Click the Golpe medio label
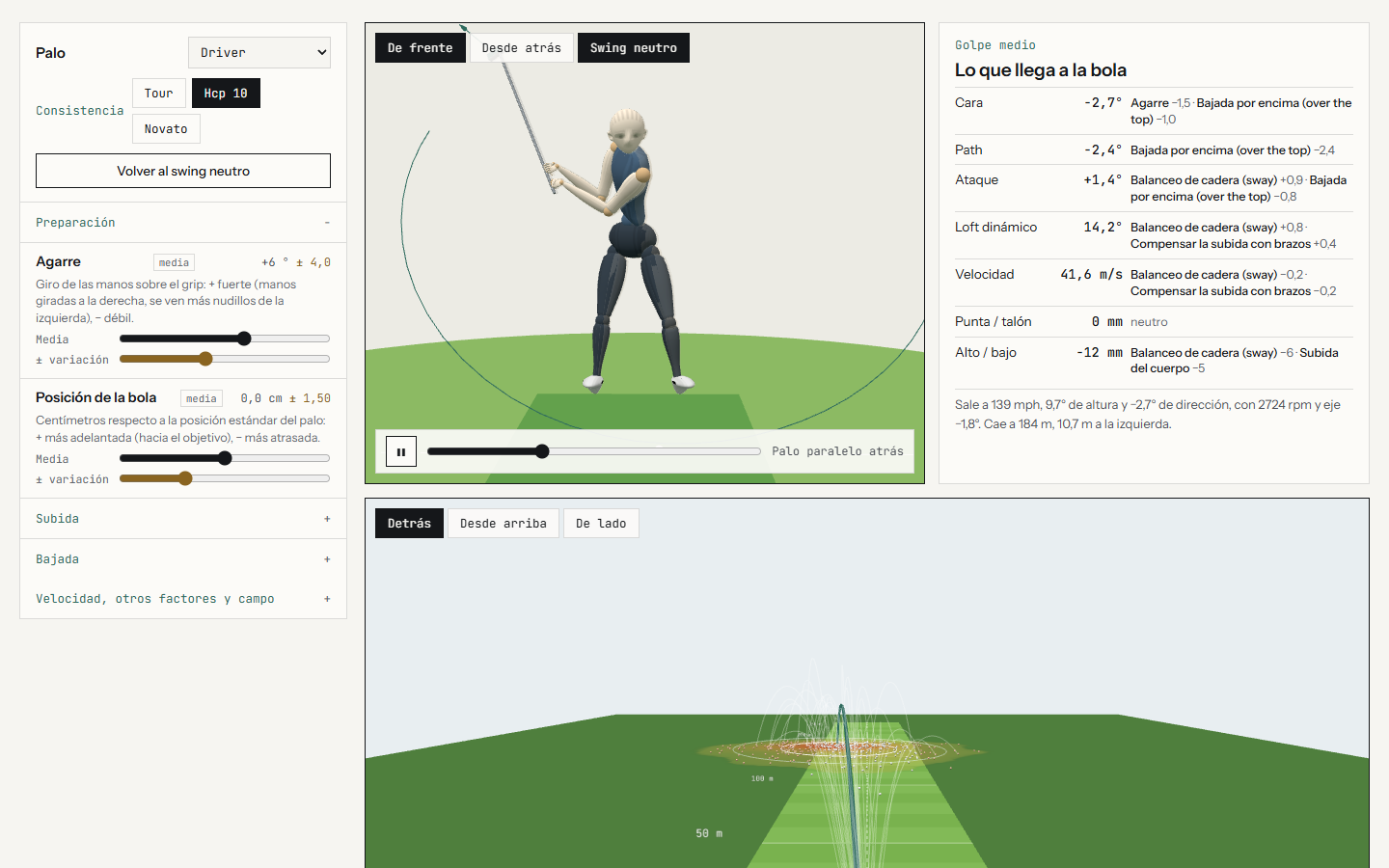 click(995, 45)
